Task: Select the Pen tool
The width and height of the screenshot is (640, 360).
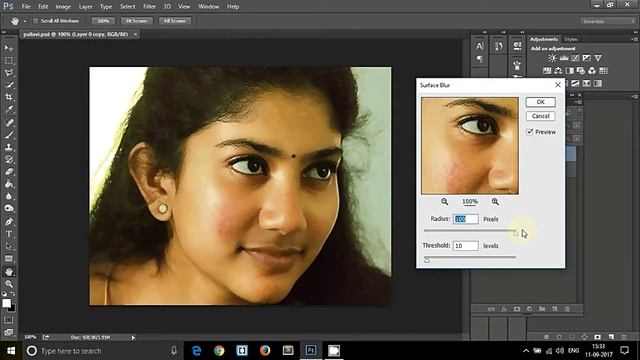Action: [9, 222]
